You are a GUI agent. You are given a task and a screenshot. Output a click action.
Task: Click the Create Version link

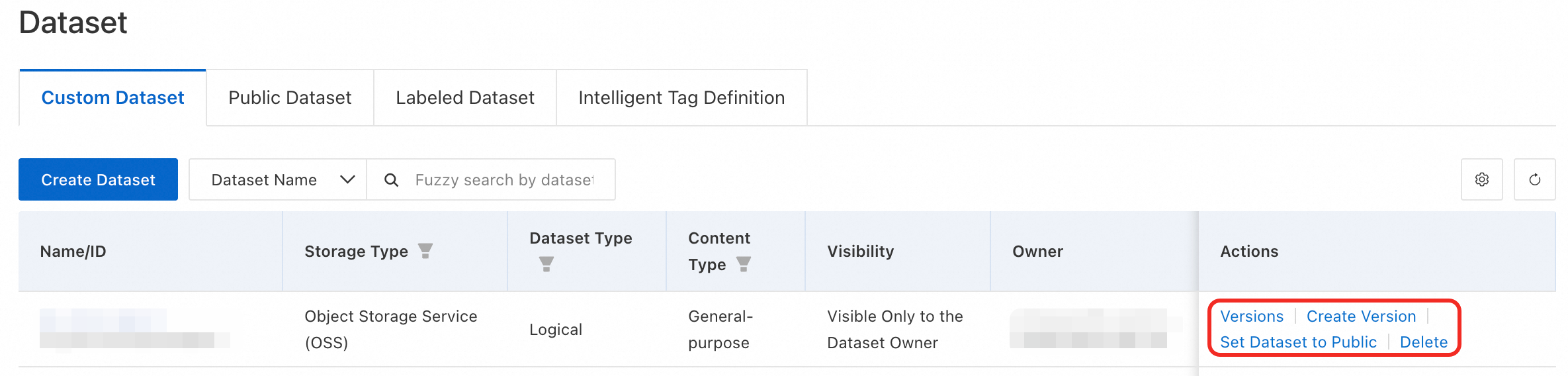[x=1361, y=316]
